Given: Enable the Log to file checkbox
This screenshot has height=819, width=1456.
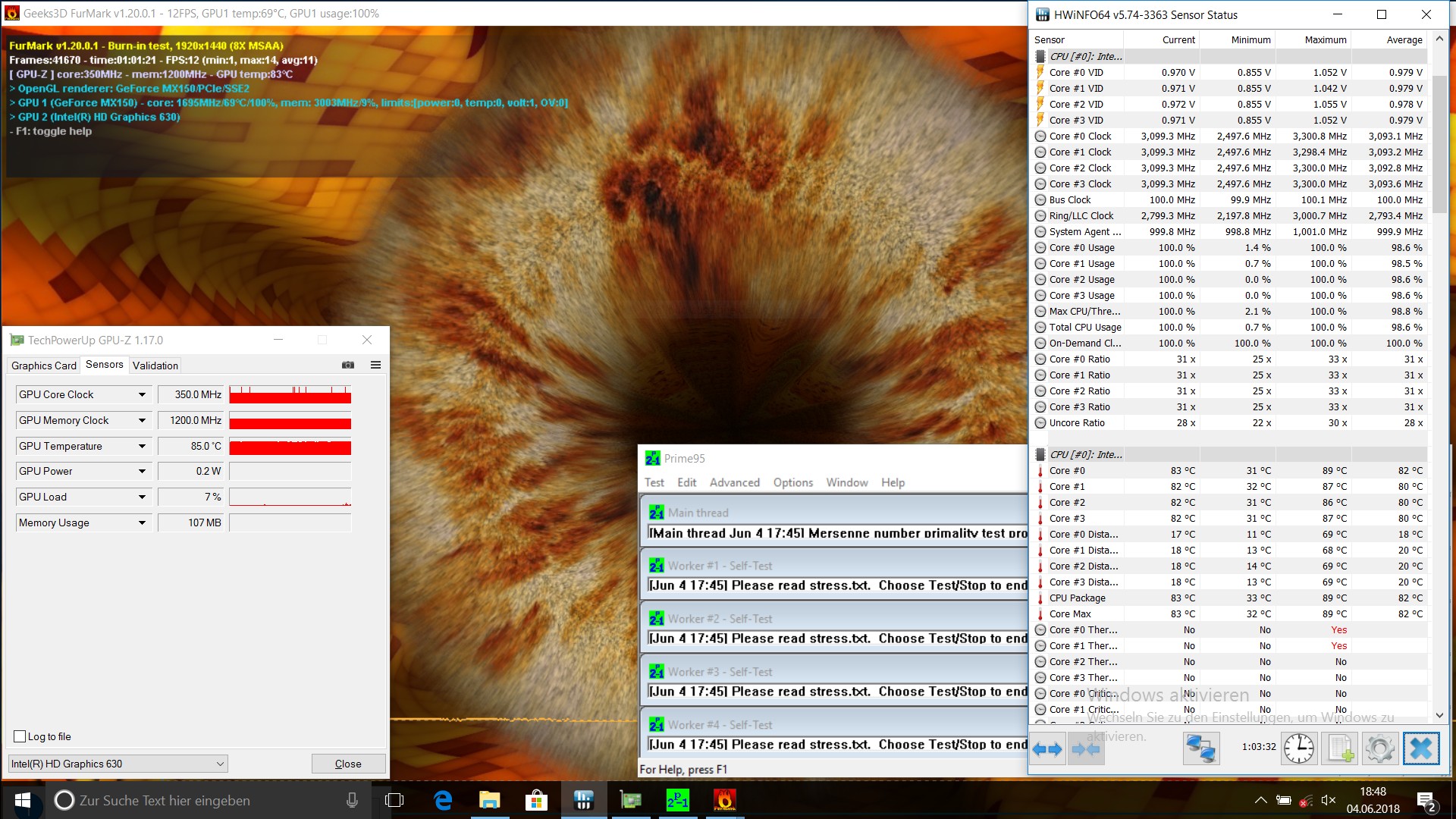Looking at the screenshot, I should tap(20, 736).
